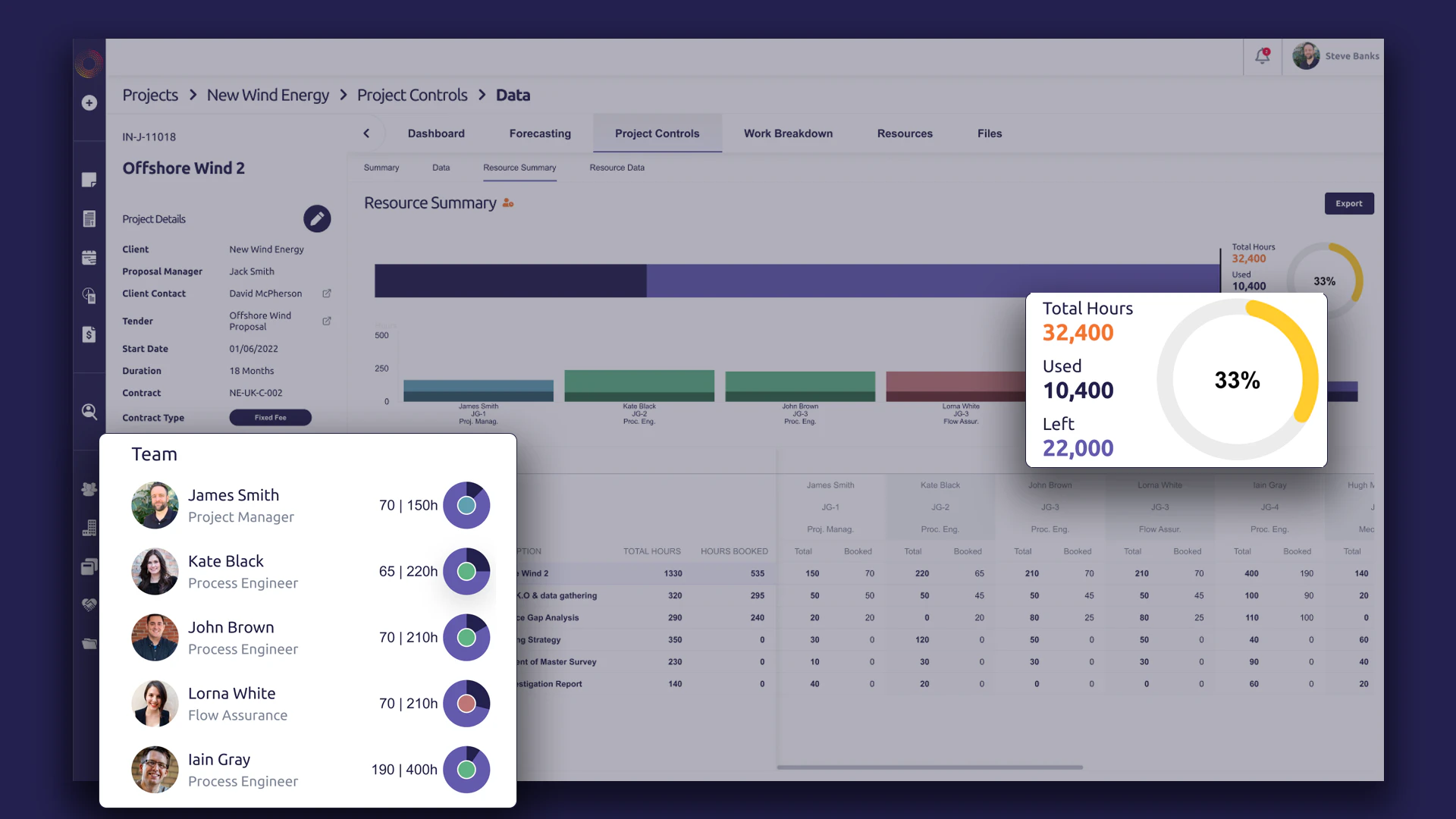Open the dollar invoice sidebar icon
Viewport: 1456px width, 819px height.
pyautogui.click(x=89, y=334)
